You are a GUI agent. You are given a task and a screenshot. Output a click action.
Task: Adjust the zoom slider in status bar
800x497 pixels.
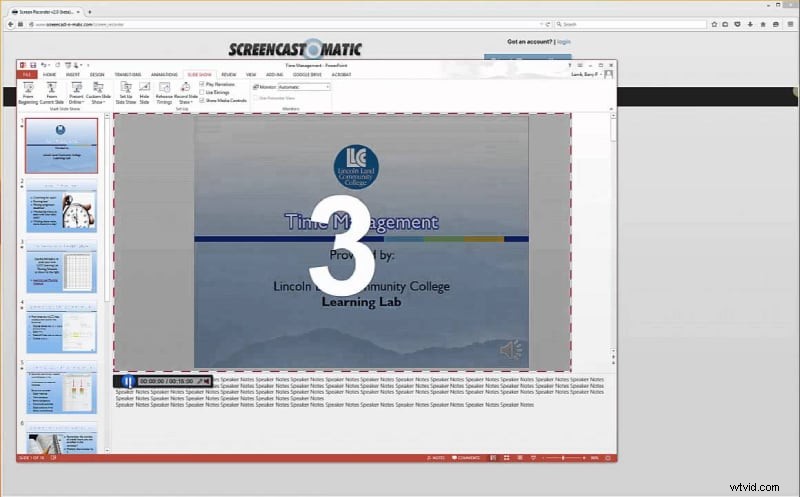[563, 458]
